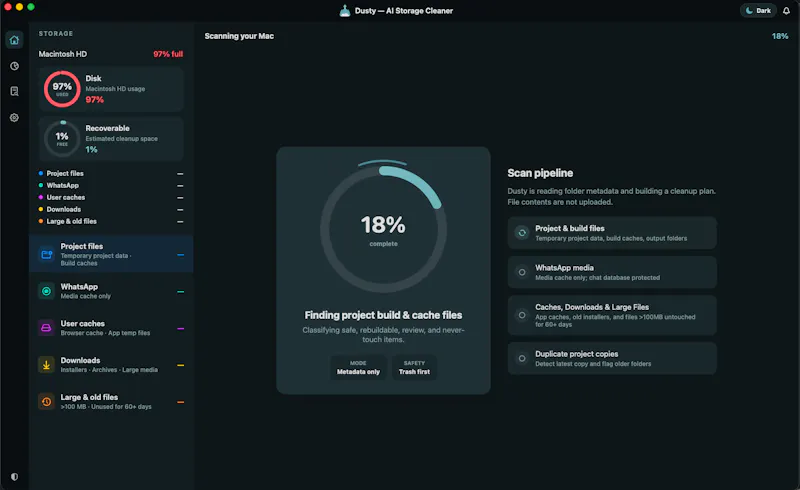Click the spinning Project & build files status icon
800x490 pixels.
coord(522,233)
